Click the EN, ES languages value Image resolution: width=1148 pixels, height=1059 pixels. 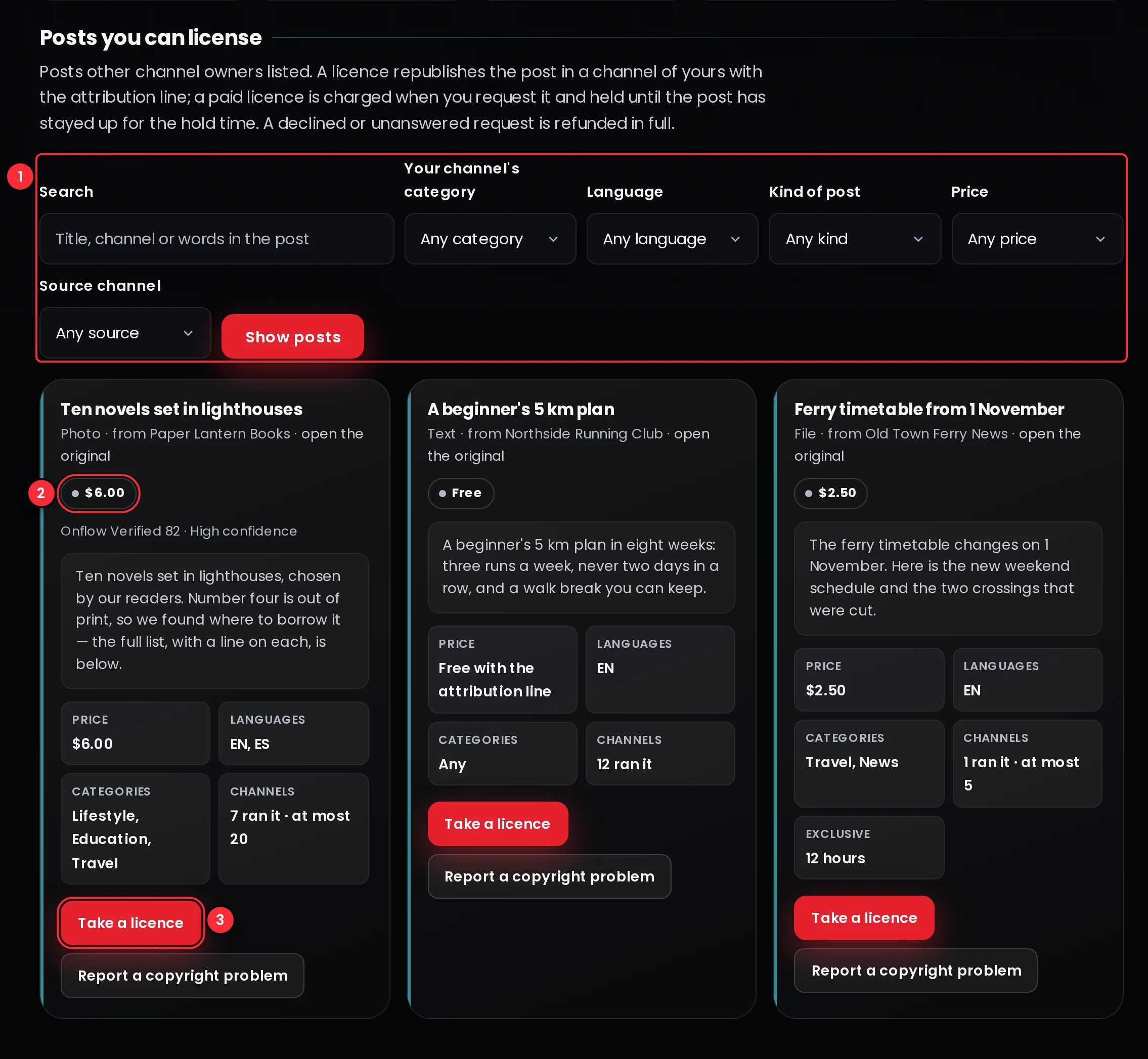point(250,744)
